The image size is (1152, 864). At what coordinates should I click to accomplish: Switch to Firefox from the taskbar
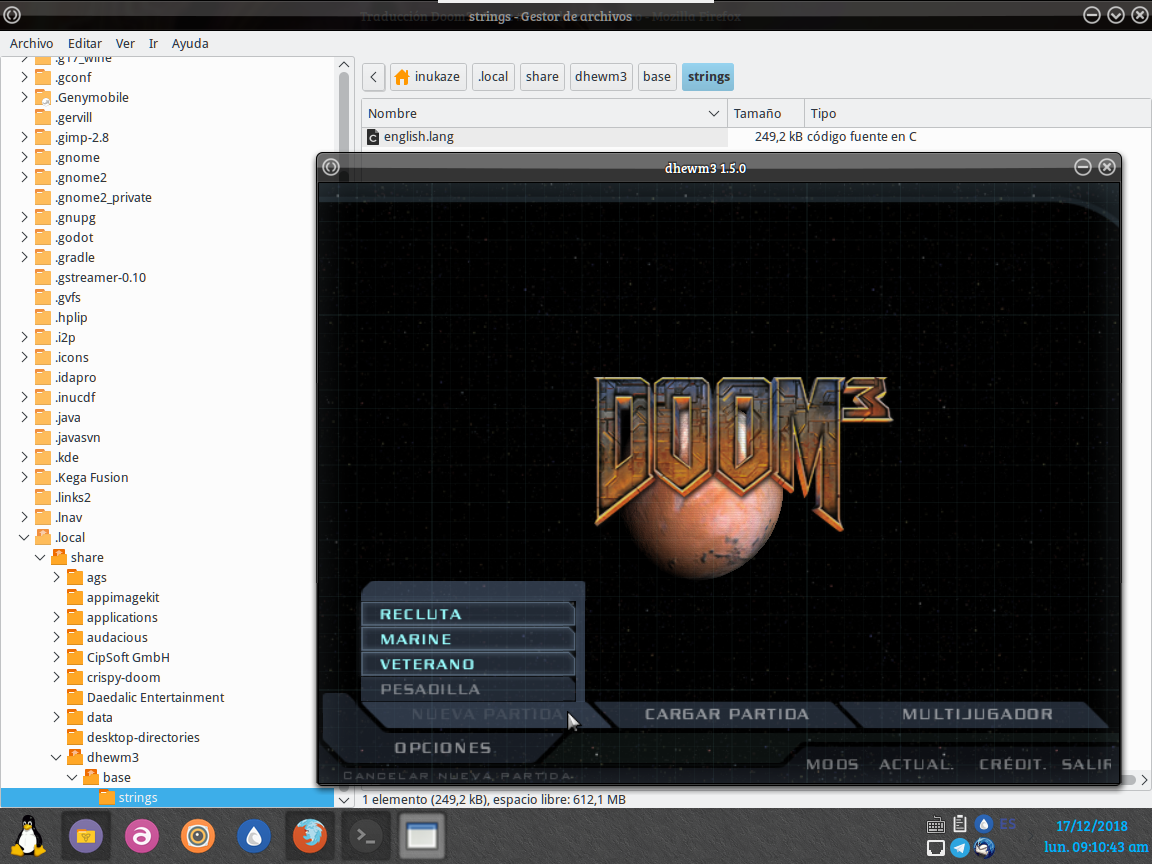[x=309, y=836]
